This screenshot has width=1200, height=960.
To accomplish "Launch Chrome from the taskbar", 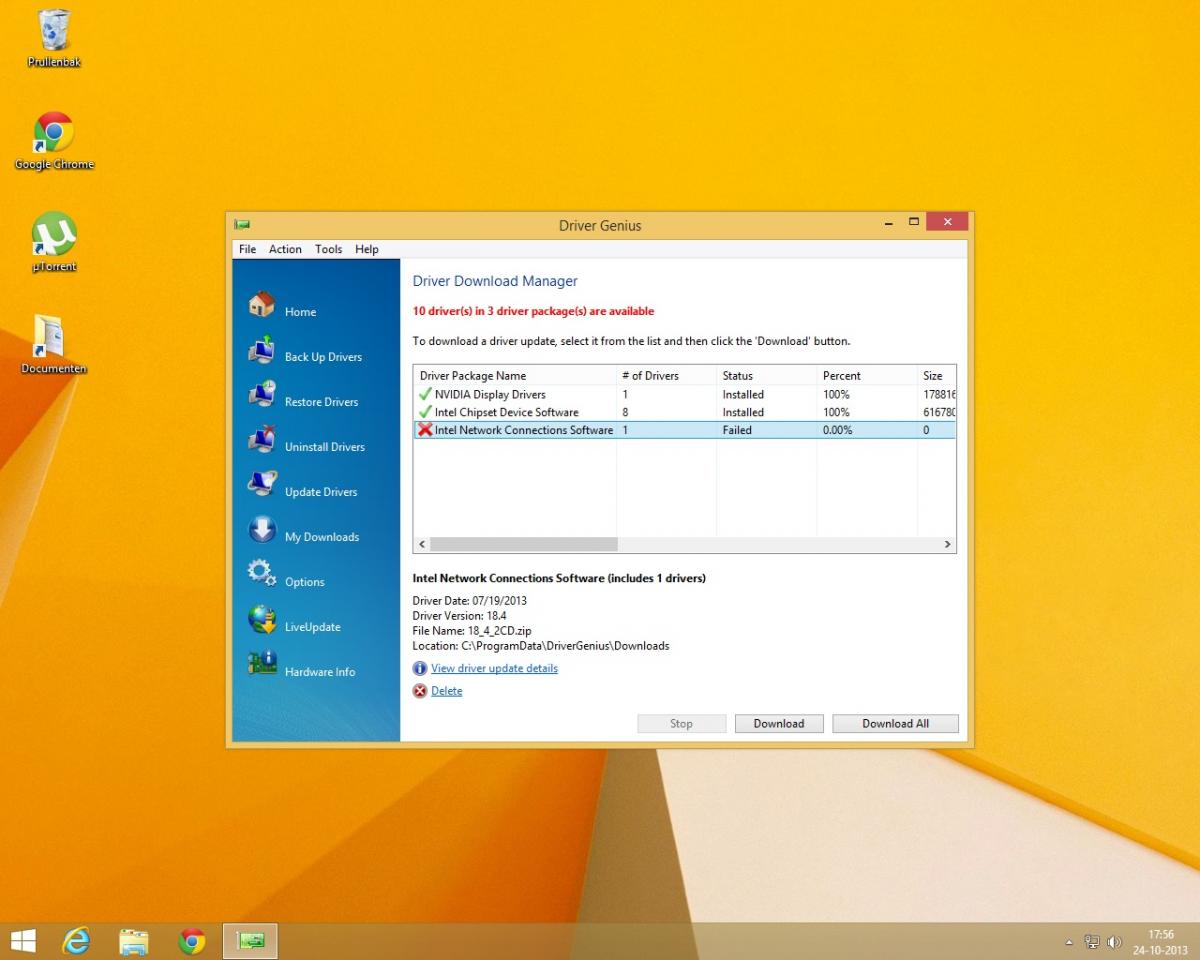I will tap(192, 941).
